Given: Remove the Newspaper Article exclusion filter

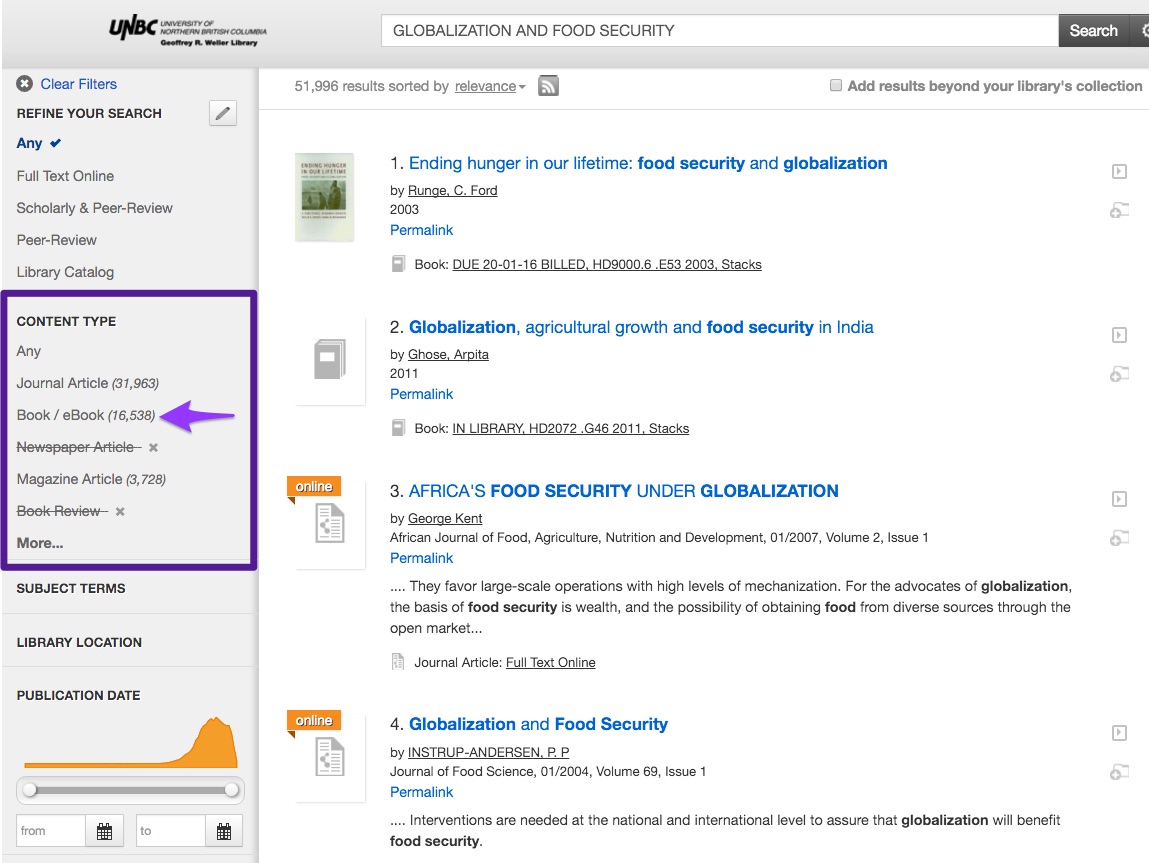Looking at the screenshot, I should tap(153, 447).
